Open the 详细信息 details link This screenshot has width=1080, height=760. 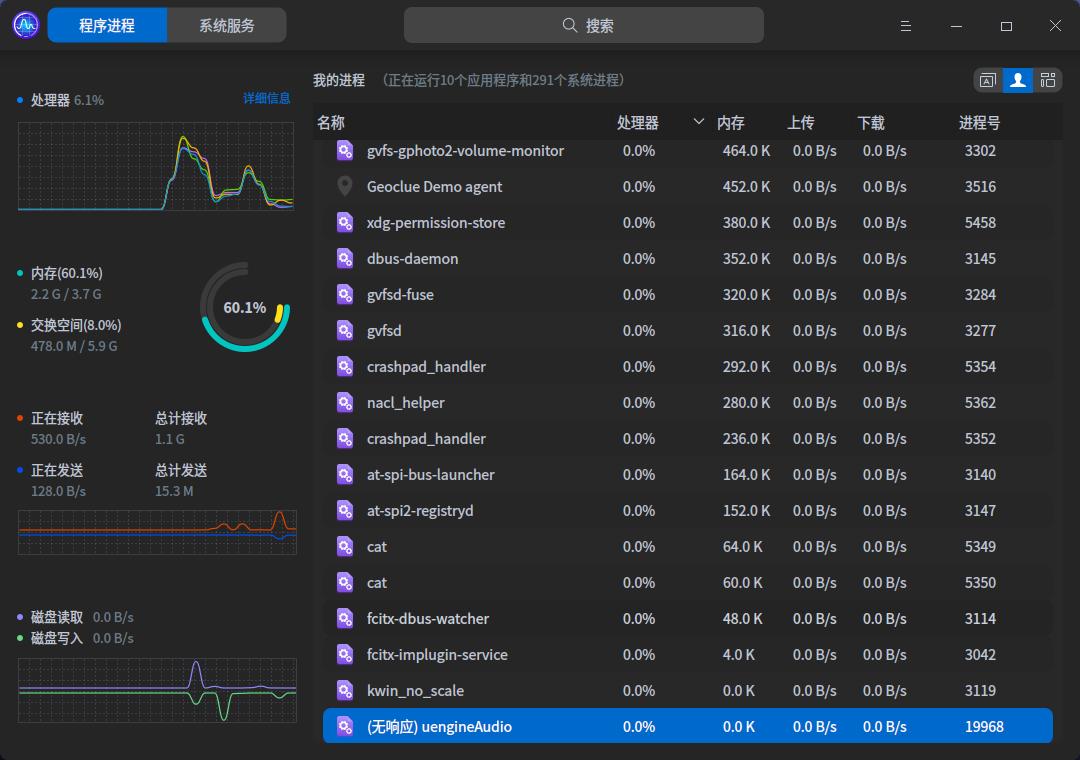[x=266, y=98]
